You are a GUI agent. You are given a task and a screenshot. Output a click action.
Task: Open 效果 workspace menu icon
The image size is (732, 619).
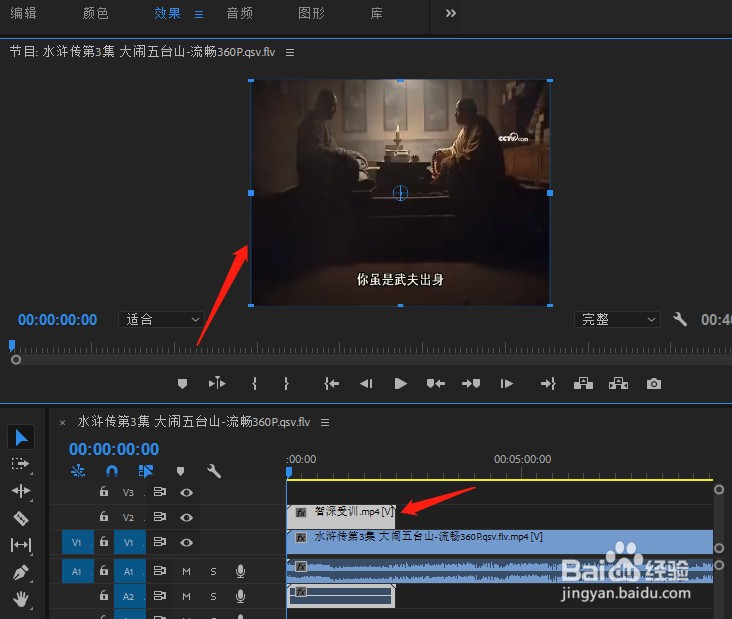(199, 14)
